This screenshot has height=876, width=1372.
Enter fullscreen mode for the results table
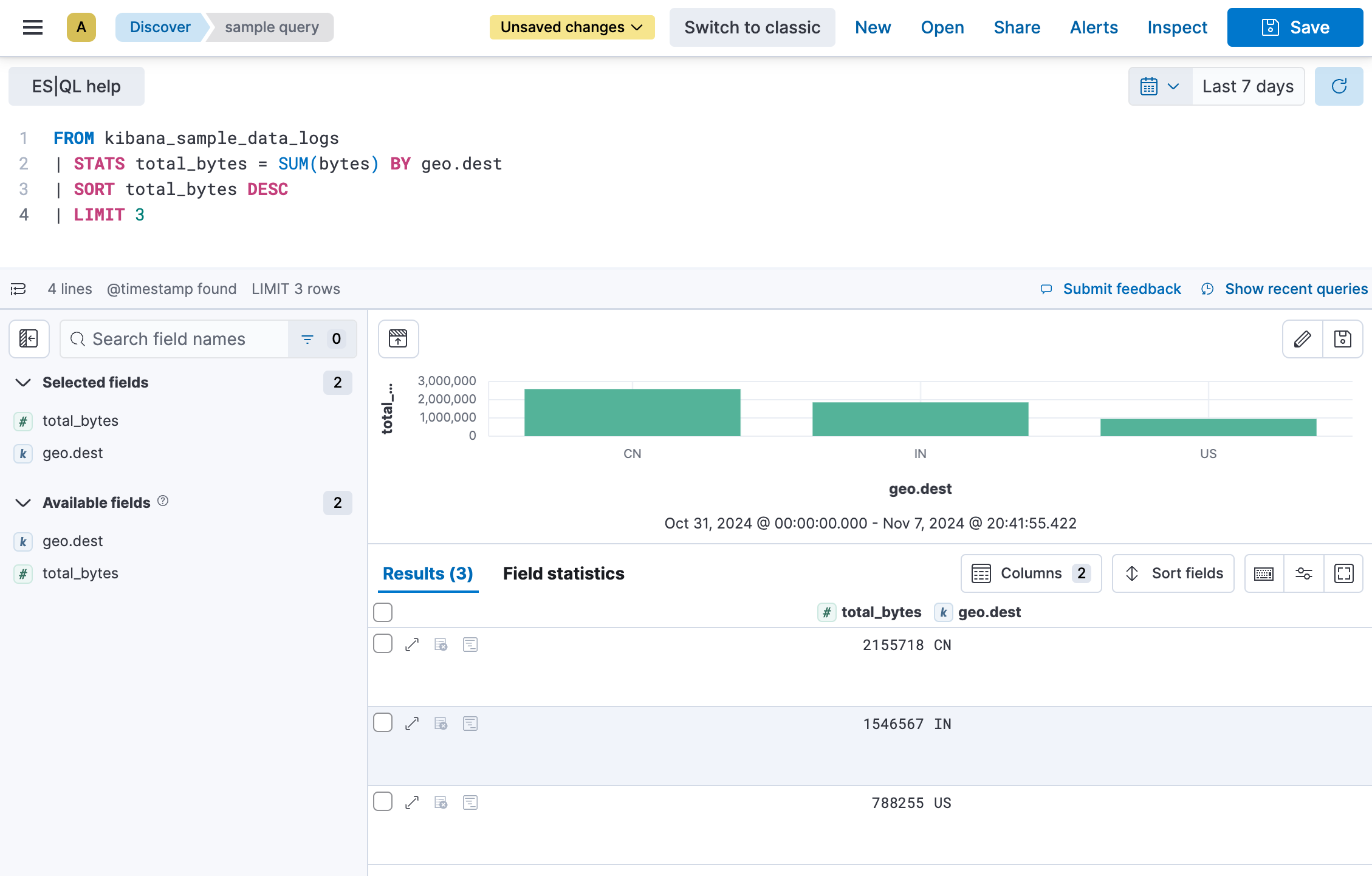(x=1344, y=573)
